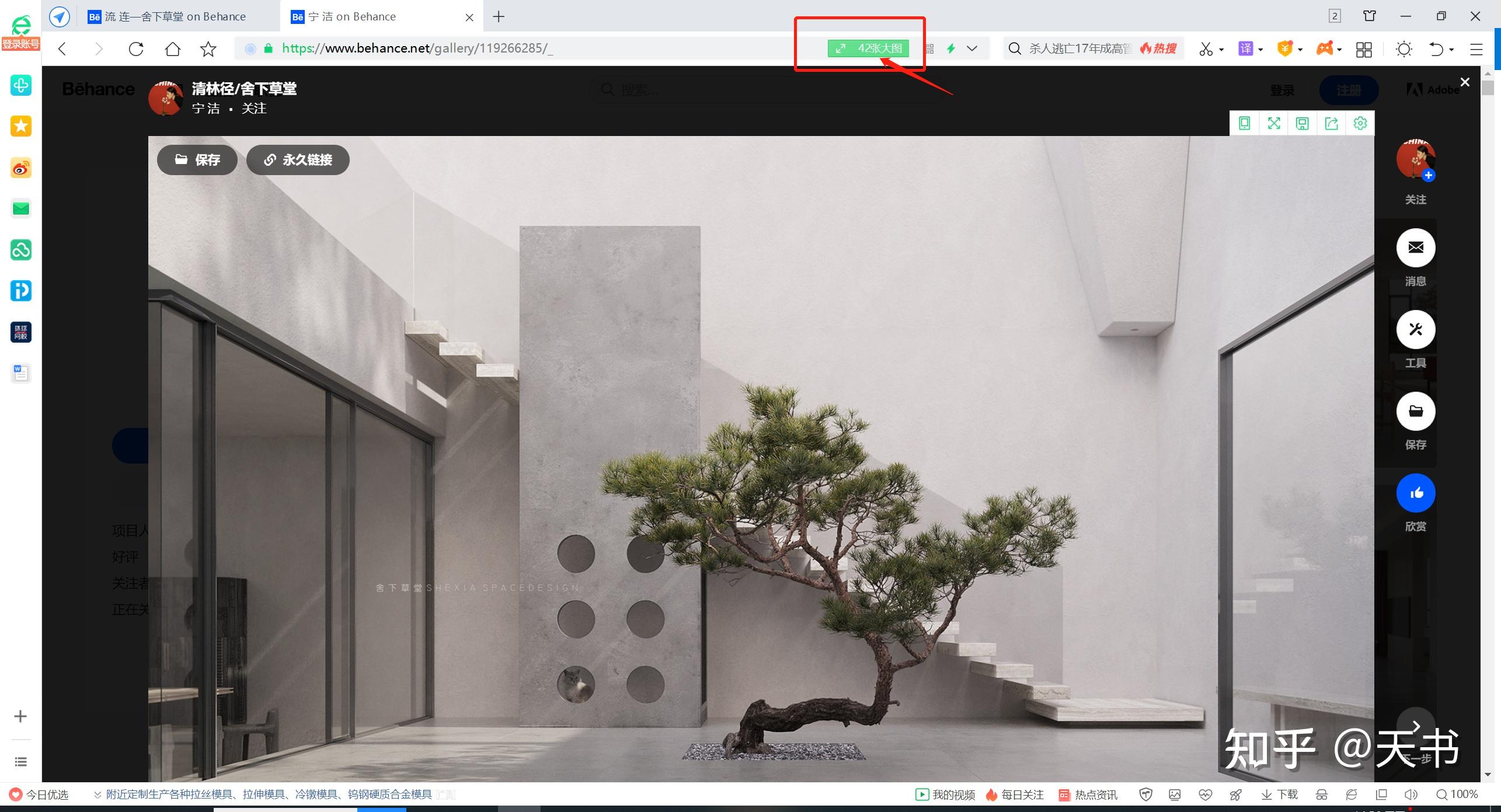Viewport: 1501px width, 812px height.
Task: Bookmark the page with the star icon
Action: pos(208,48)
